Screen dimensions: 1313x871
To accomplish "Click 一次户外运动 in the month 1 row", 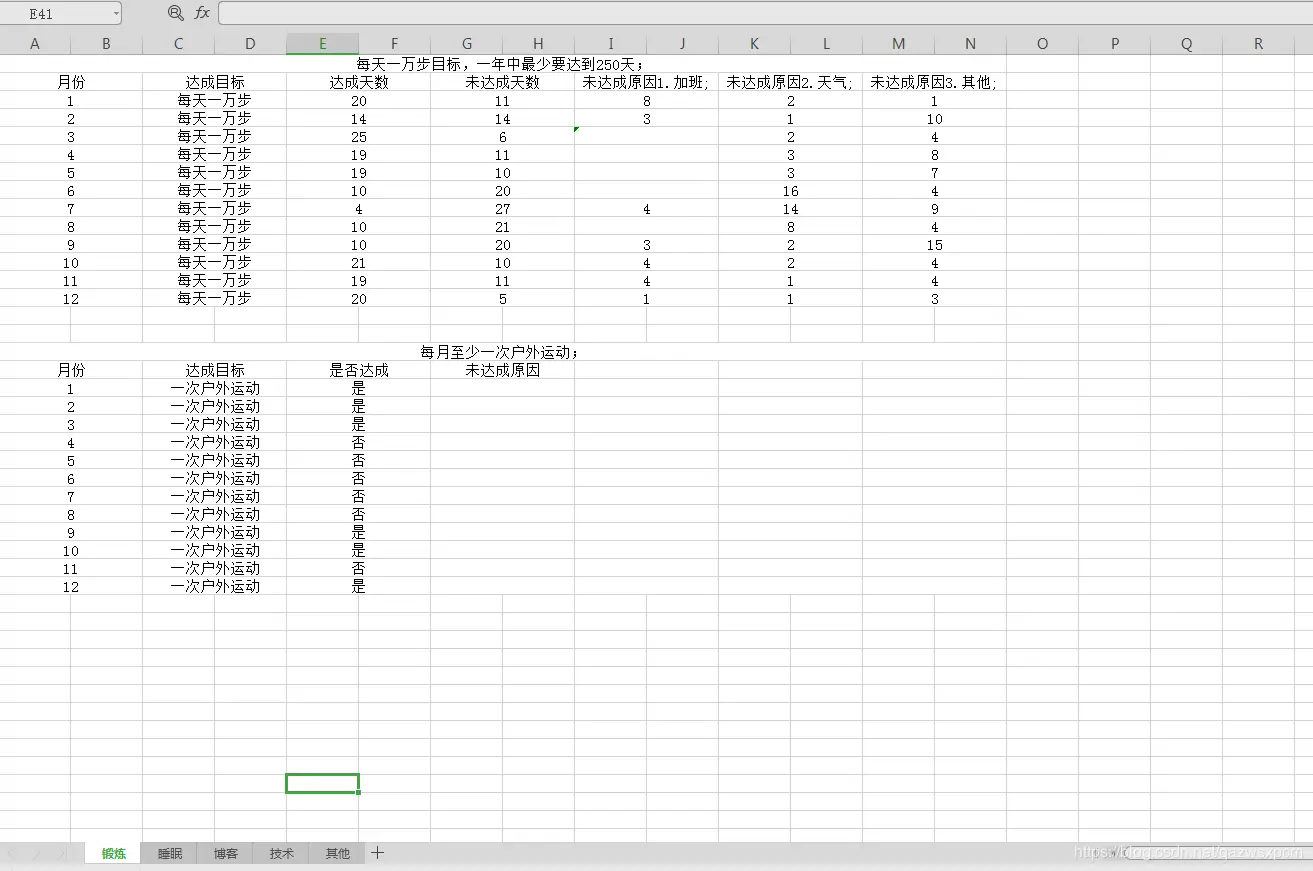I will click(x=215, y=388).
